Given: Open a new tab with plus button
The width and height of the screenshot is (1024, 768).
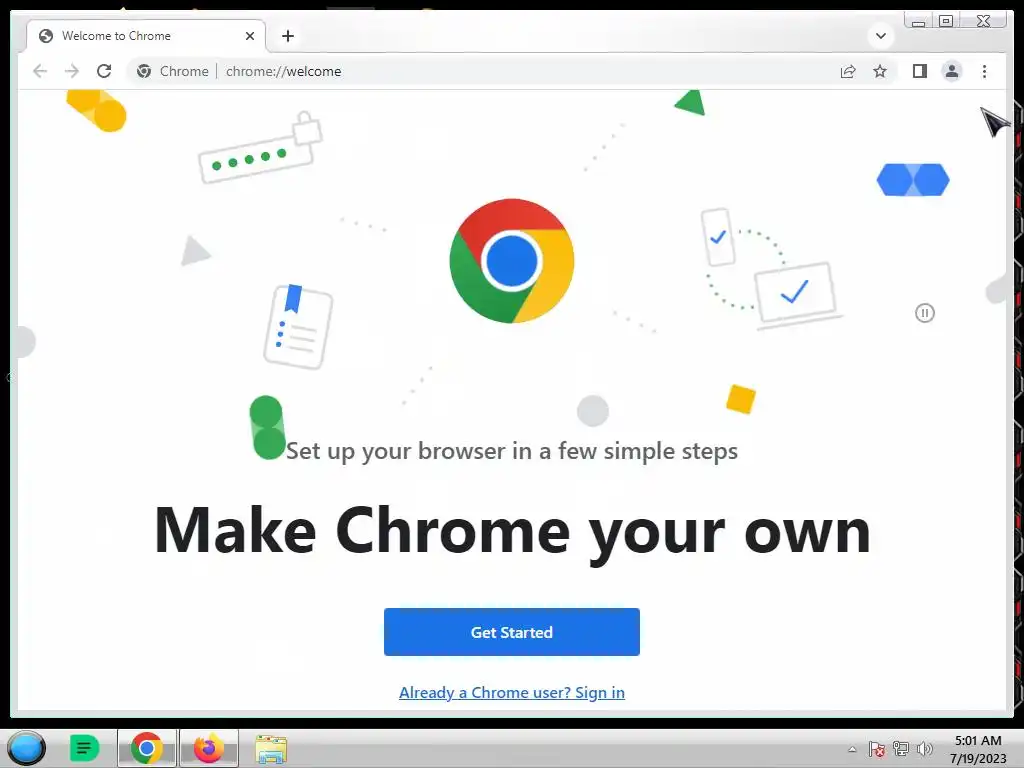Looking at the screenshot, I should tap(288, 36).
